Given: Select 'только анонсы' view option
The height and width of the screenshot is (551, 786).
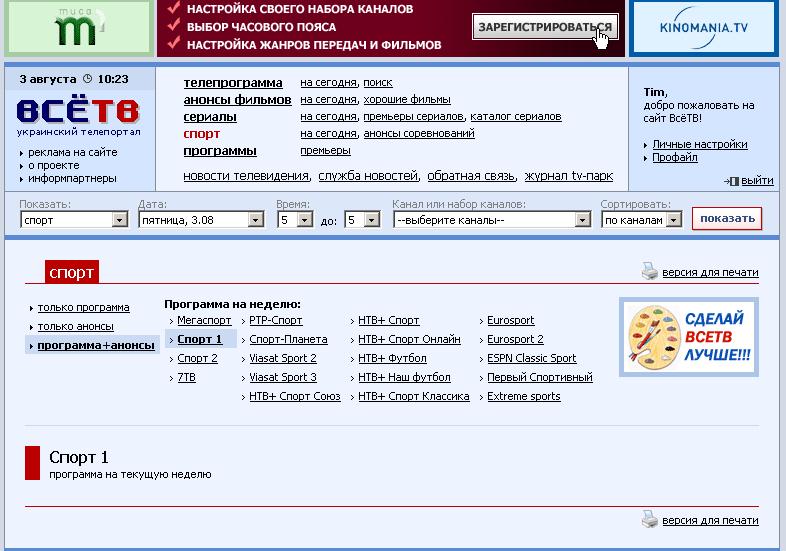Looking at the screenshot, I should [76, 326].
